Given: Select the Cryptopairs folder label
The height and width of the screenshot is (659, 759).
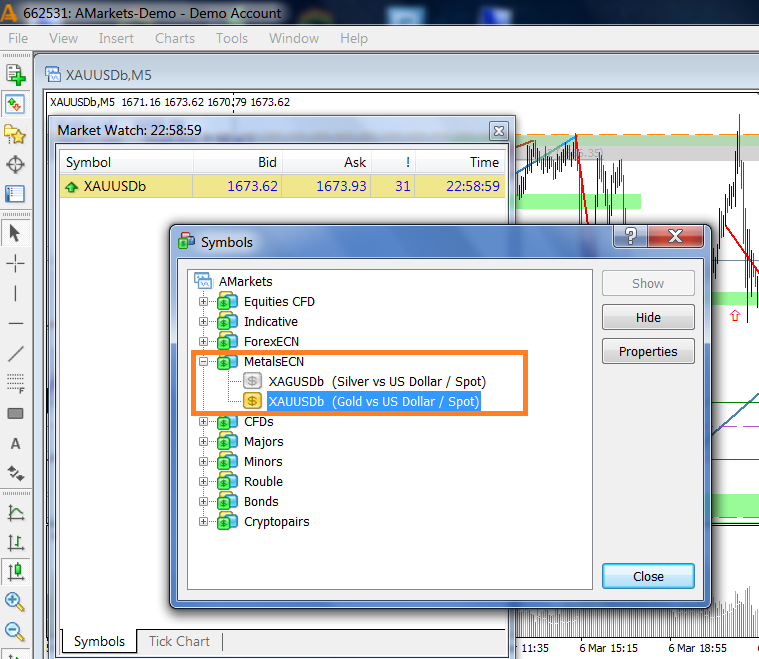Looking at the screenshot, I should click(x=276, y=521).
